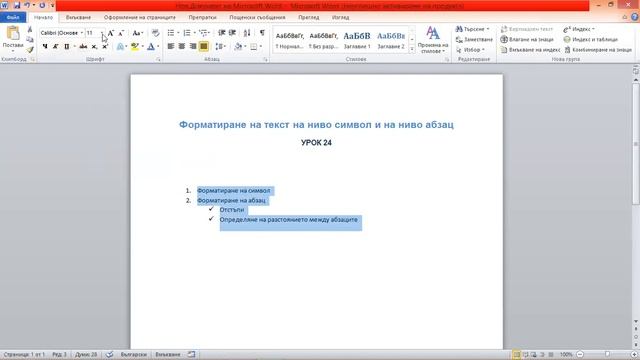Center the selected text
Screen dimensions: 640x360
[182, 47]
